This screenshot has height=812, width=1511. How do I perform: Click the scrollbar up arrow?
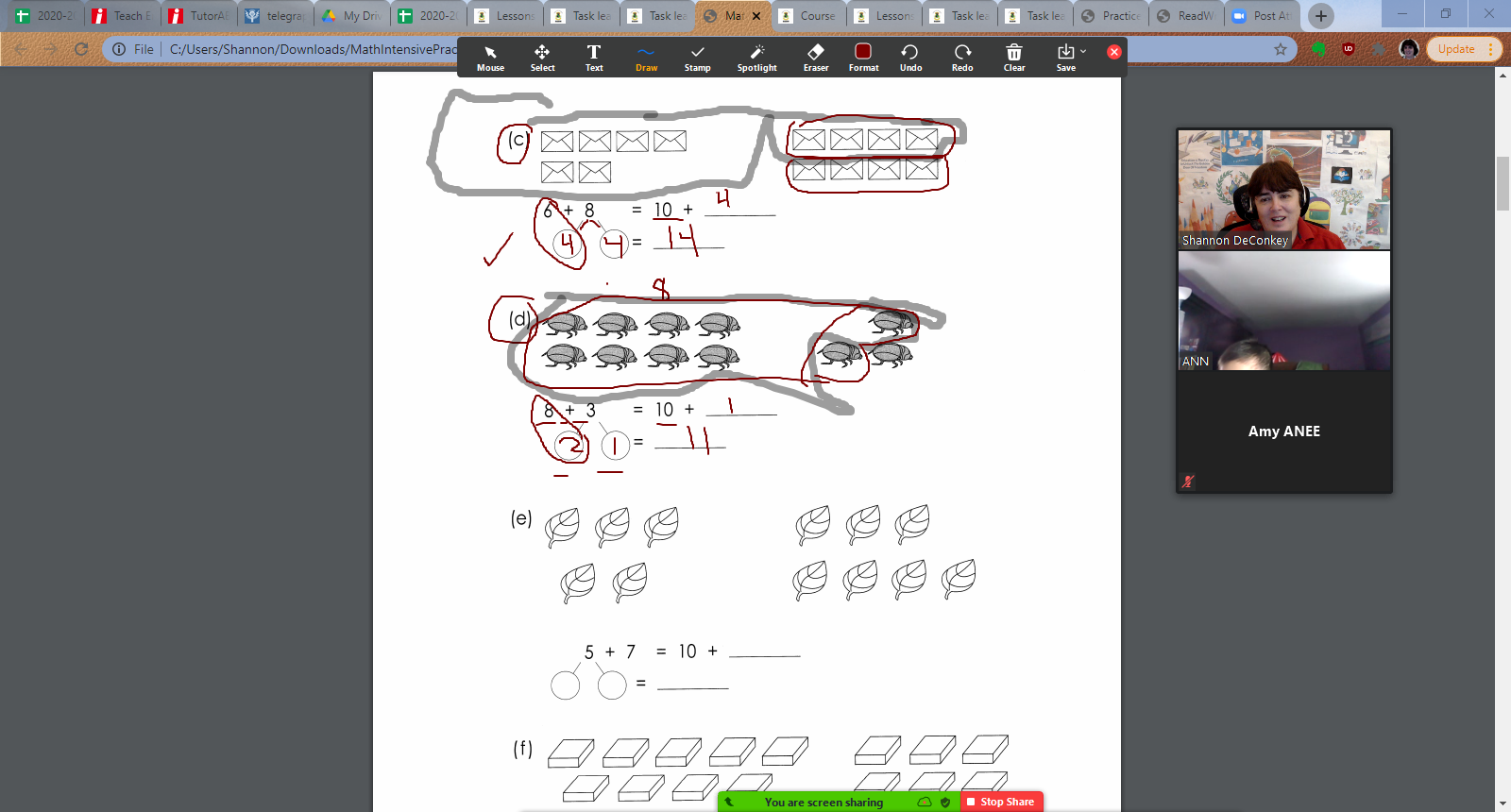click(x=1503, y=76)
